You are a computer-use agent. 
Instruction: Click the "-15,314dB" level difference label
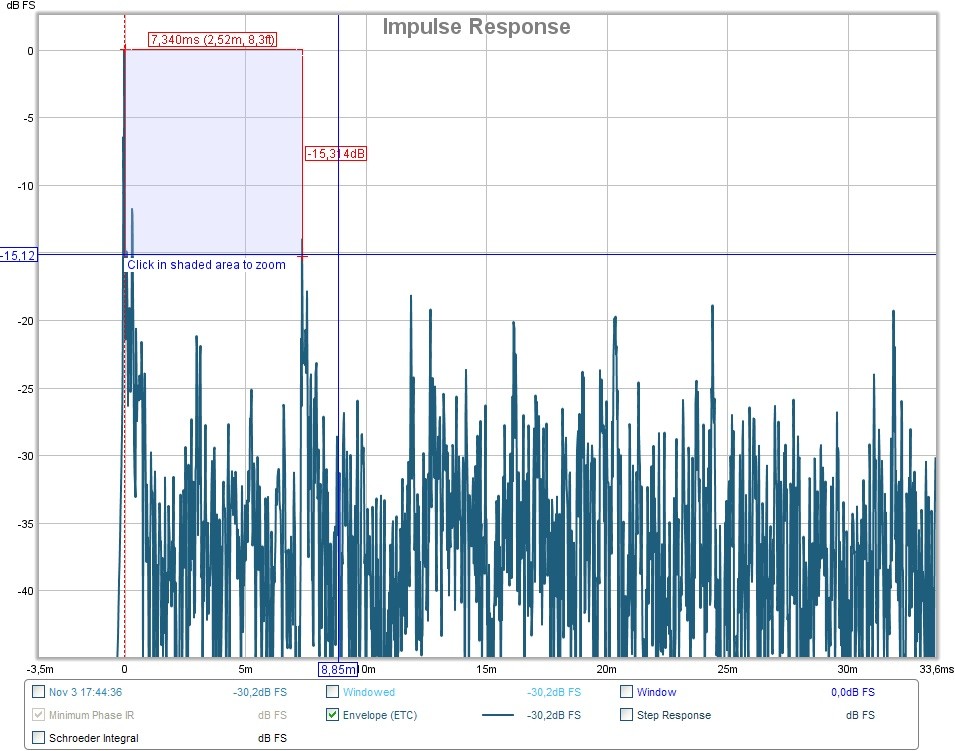[336, 153]
